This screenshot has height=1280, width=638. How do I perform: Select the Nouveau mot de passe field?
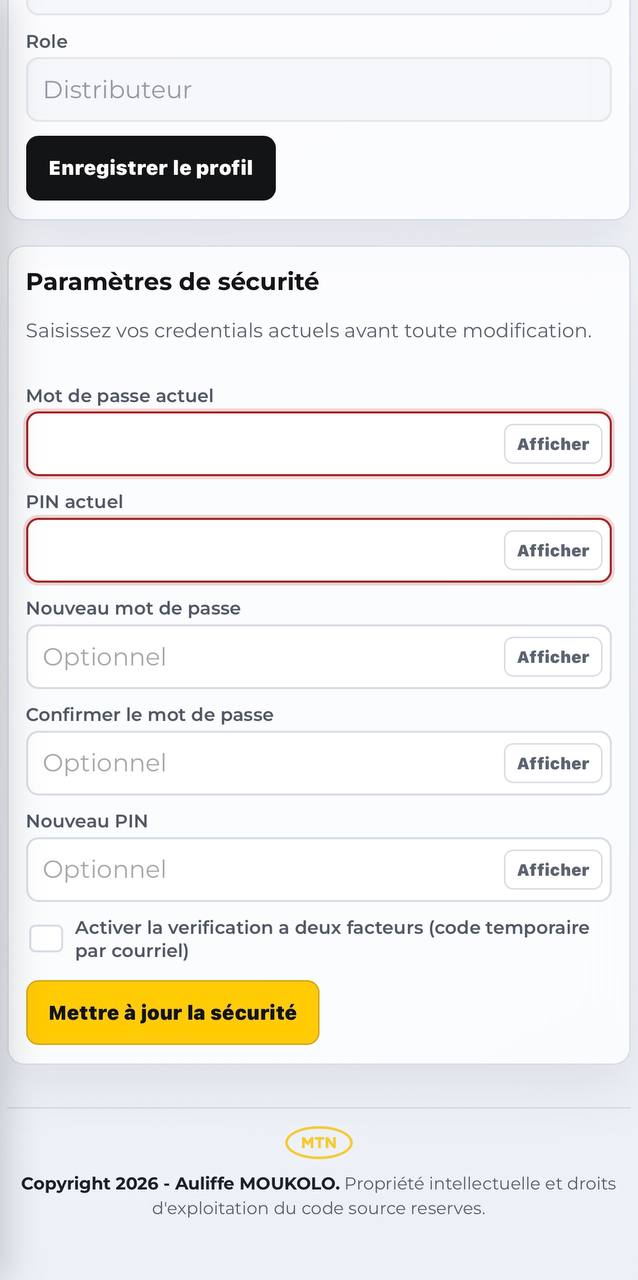(319, 657)
